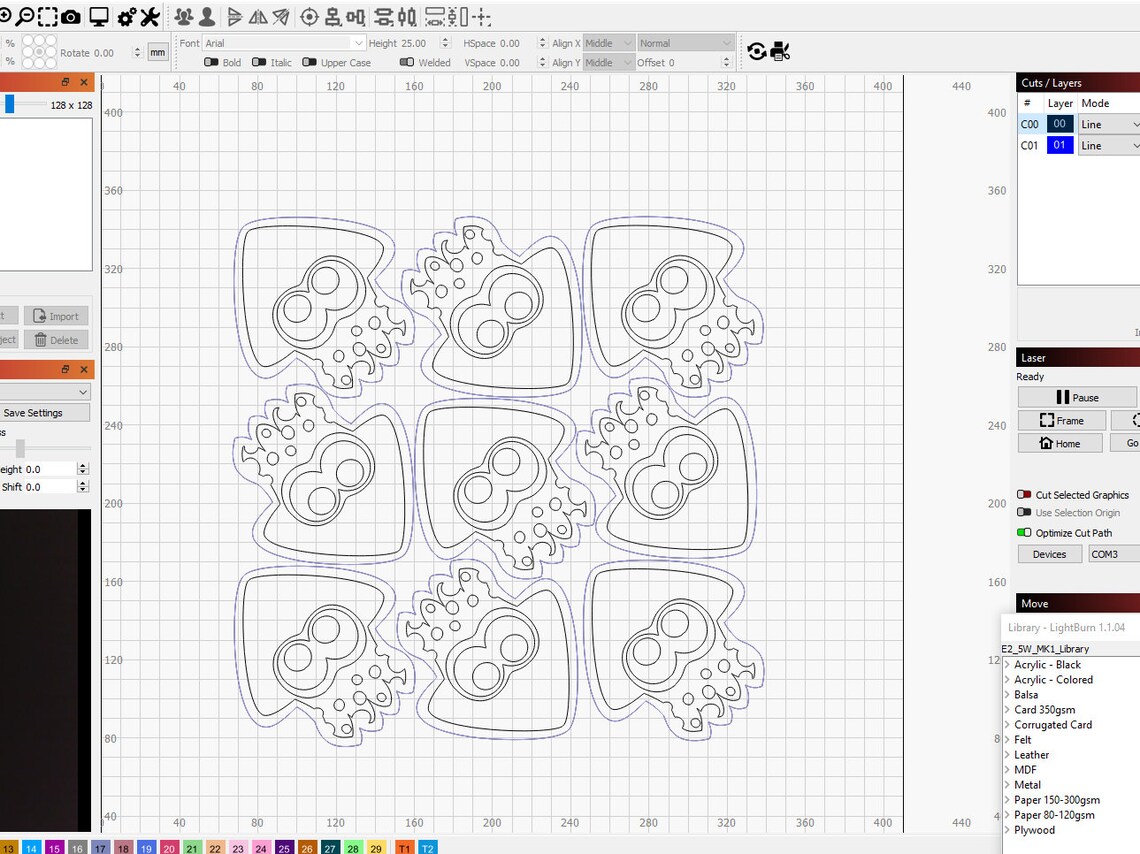Click the move-to-center target icon
Screen dimensions: 1140x854
pyautogui.click(x=309, y=16)
